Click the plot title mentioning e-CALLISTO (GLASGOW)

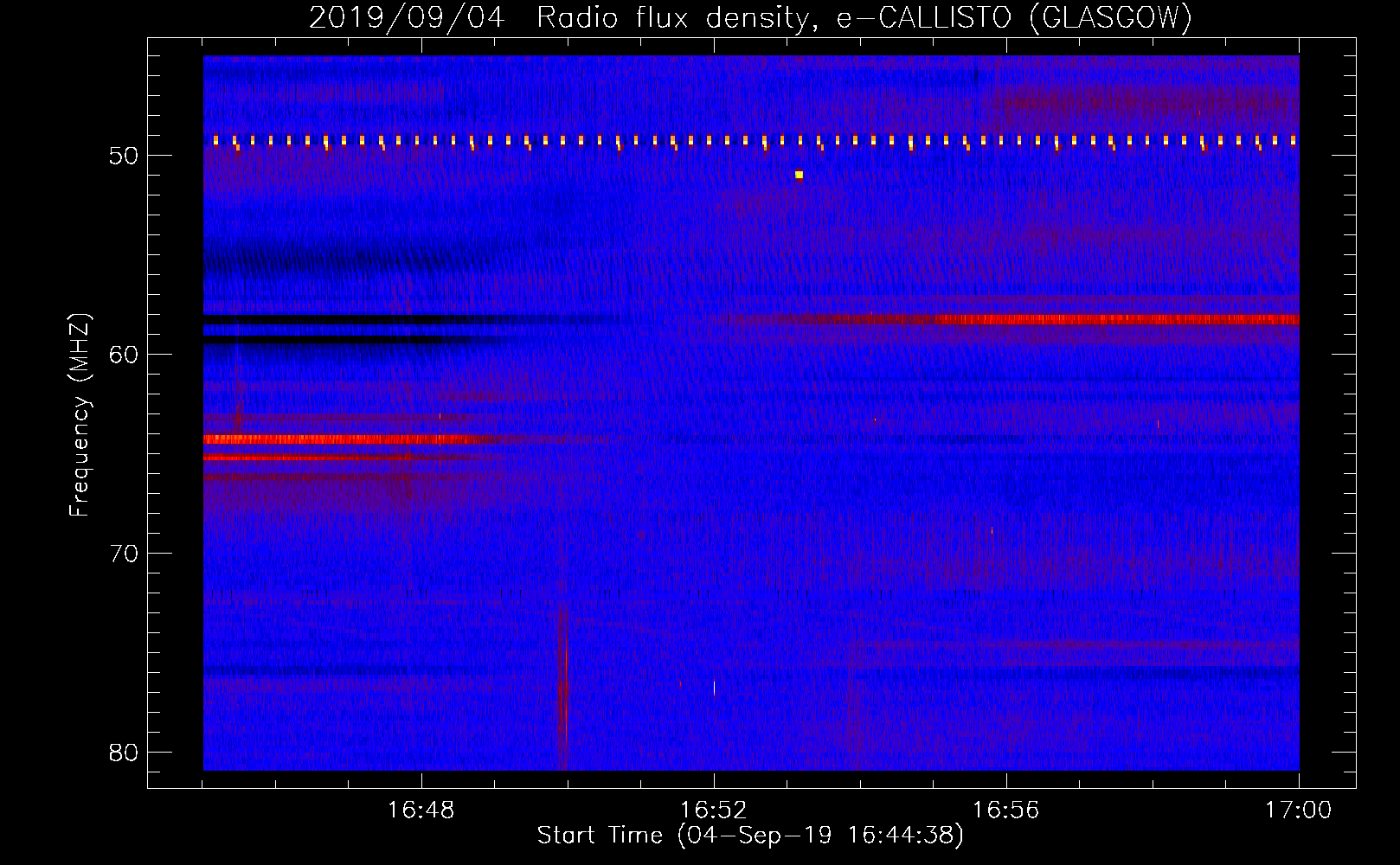[750, 17]
